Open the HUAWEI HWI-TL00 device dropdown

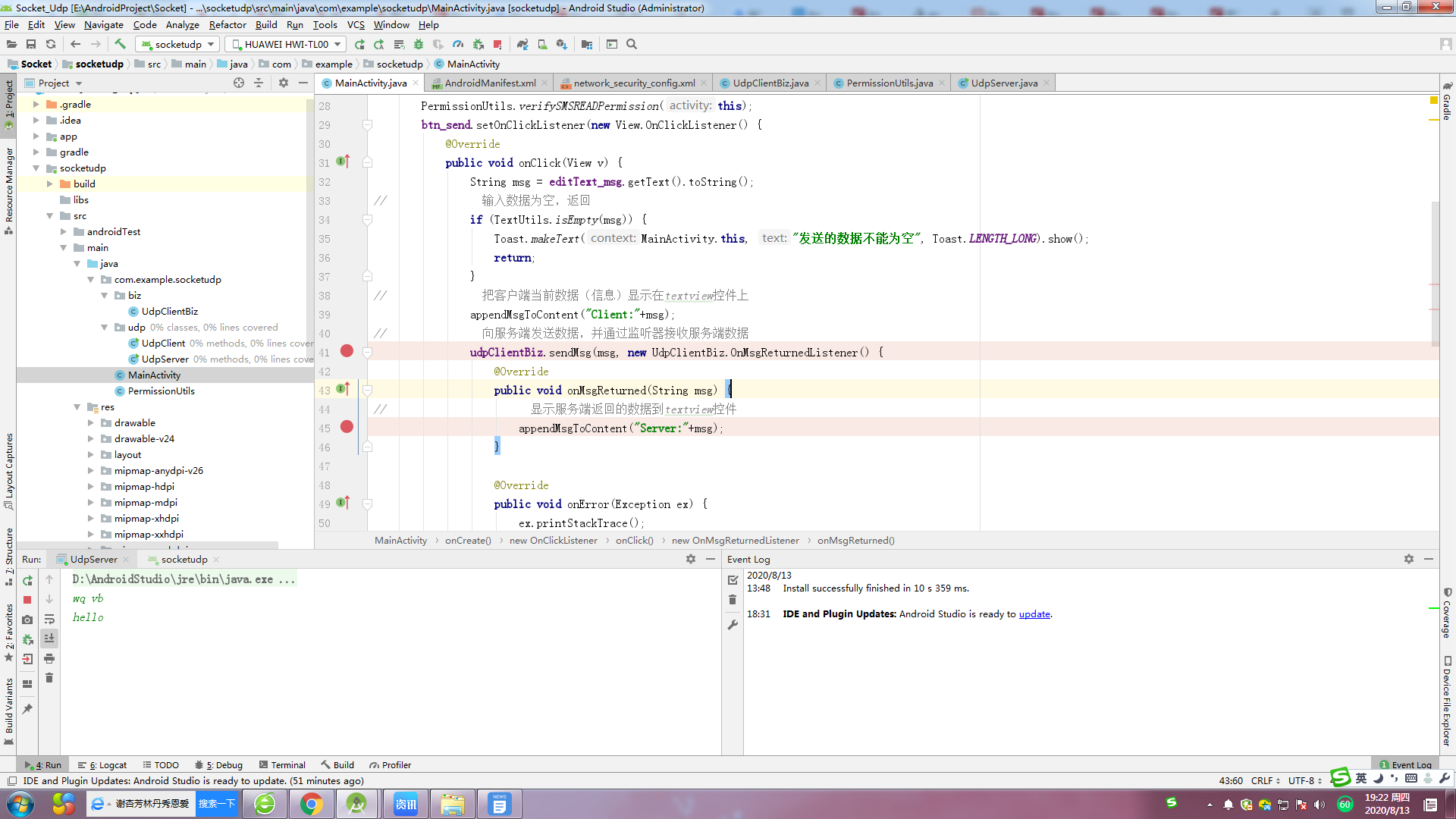tap(286, 44)
